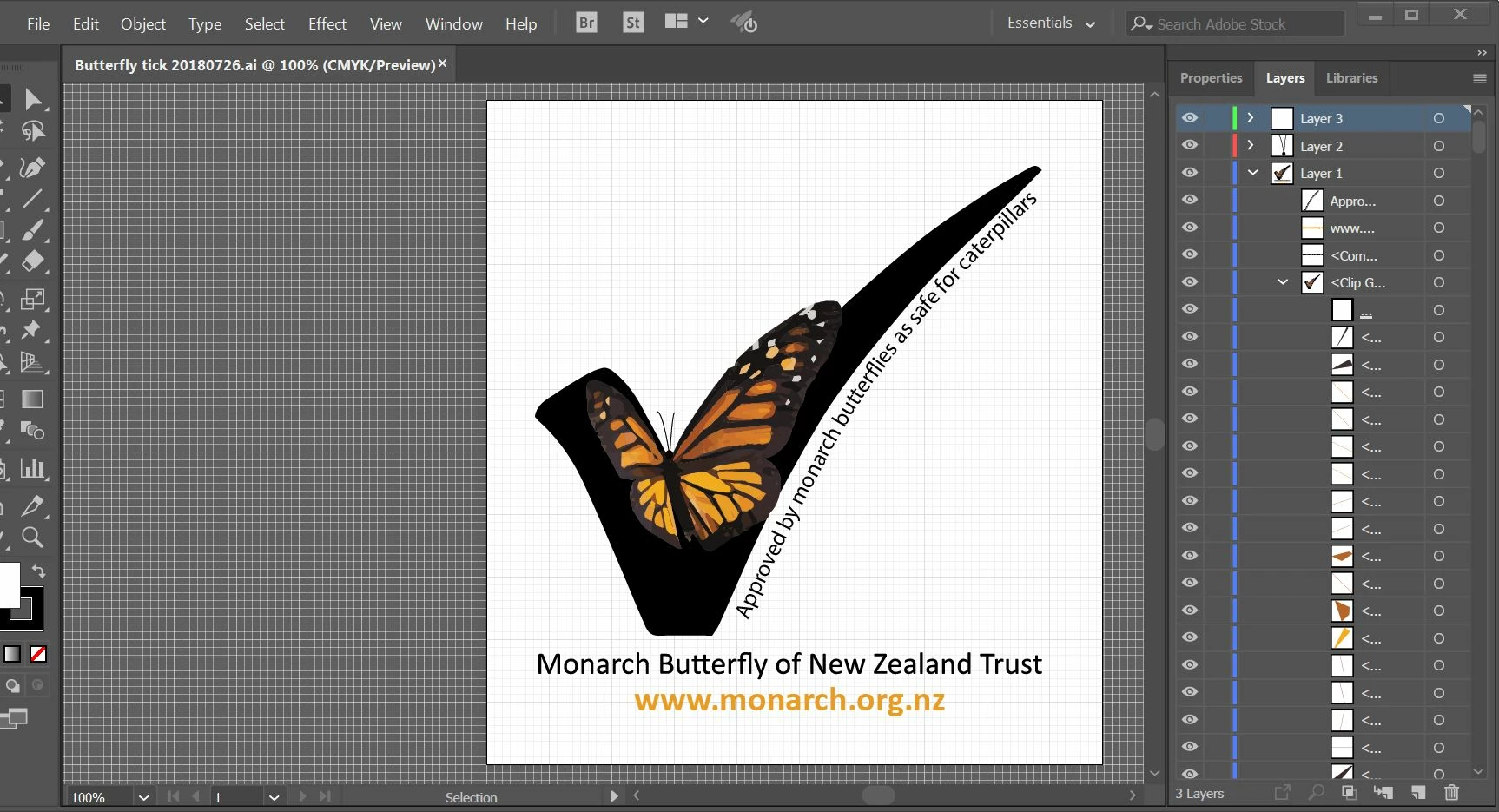Select the Eraser tool

click(x=33, y=261)
